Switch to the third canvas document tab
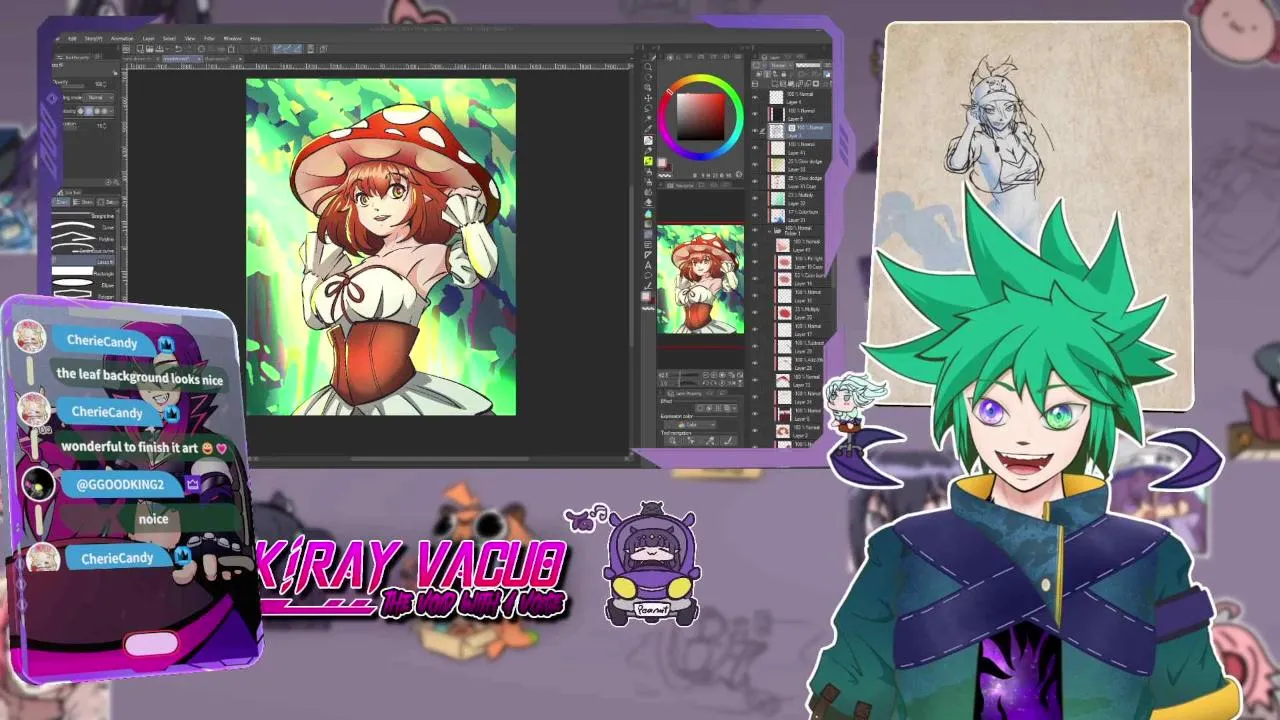Viewport: 1280px width, 720px height. (223, 59)
